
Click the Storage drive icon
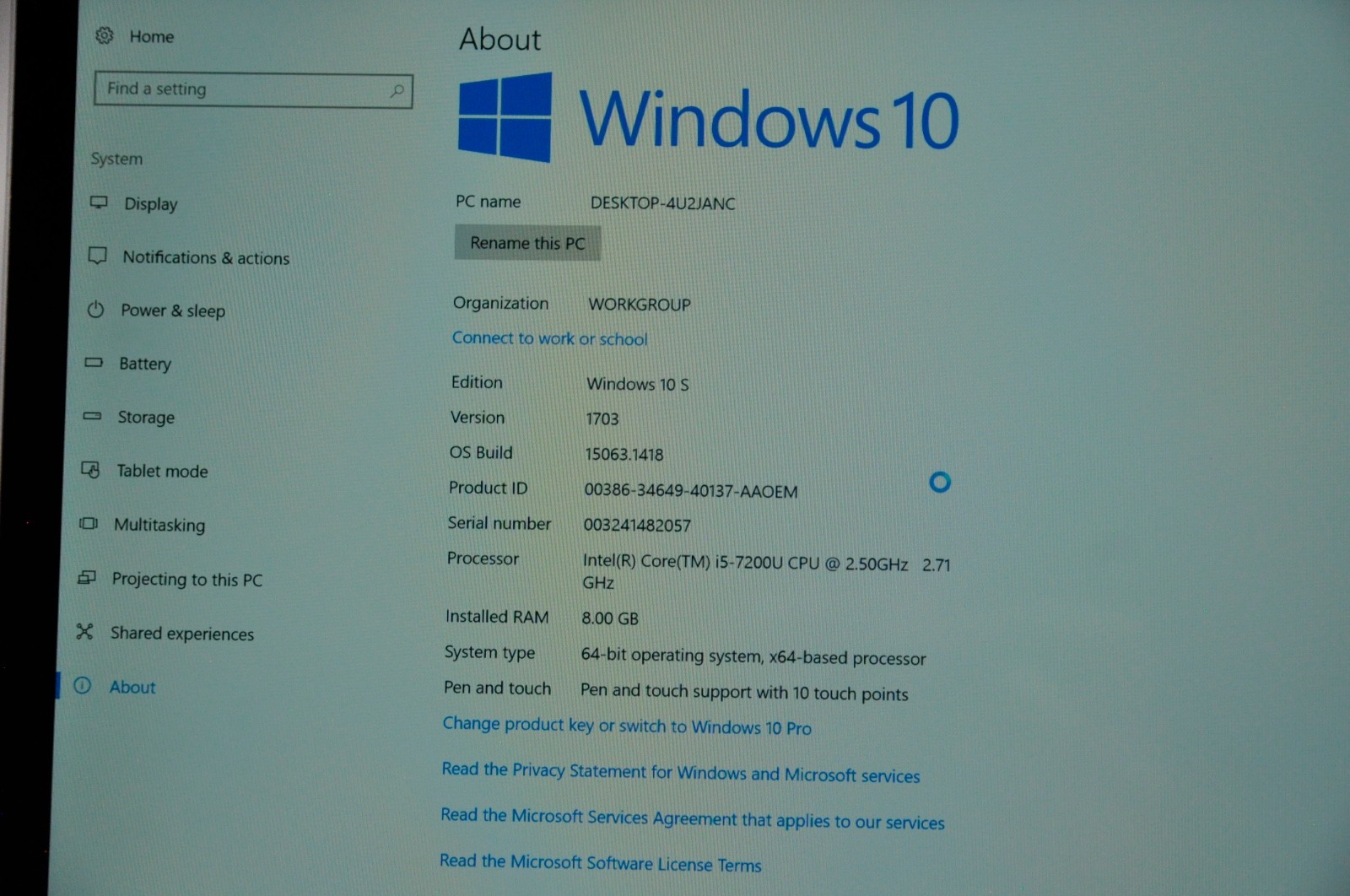92,416
